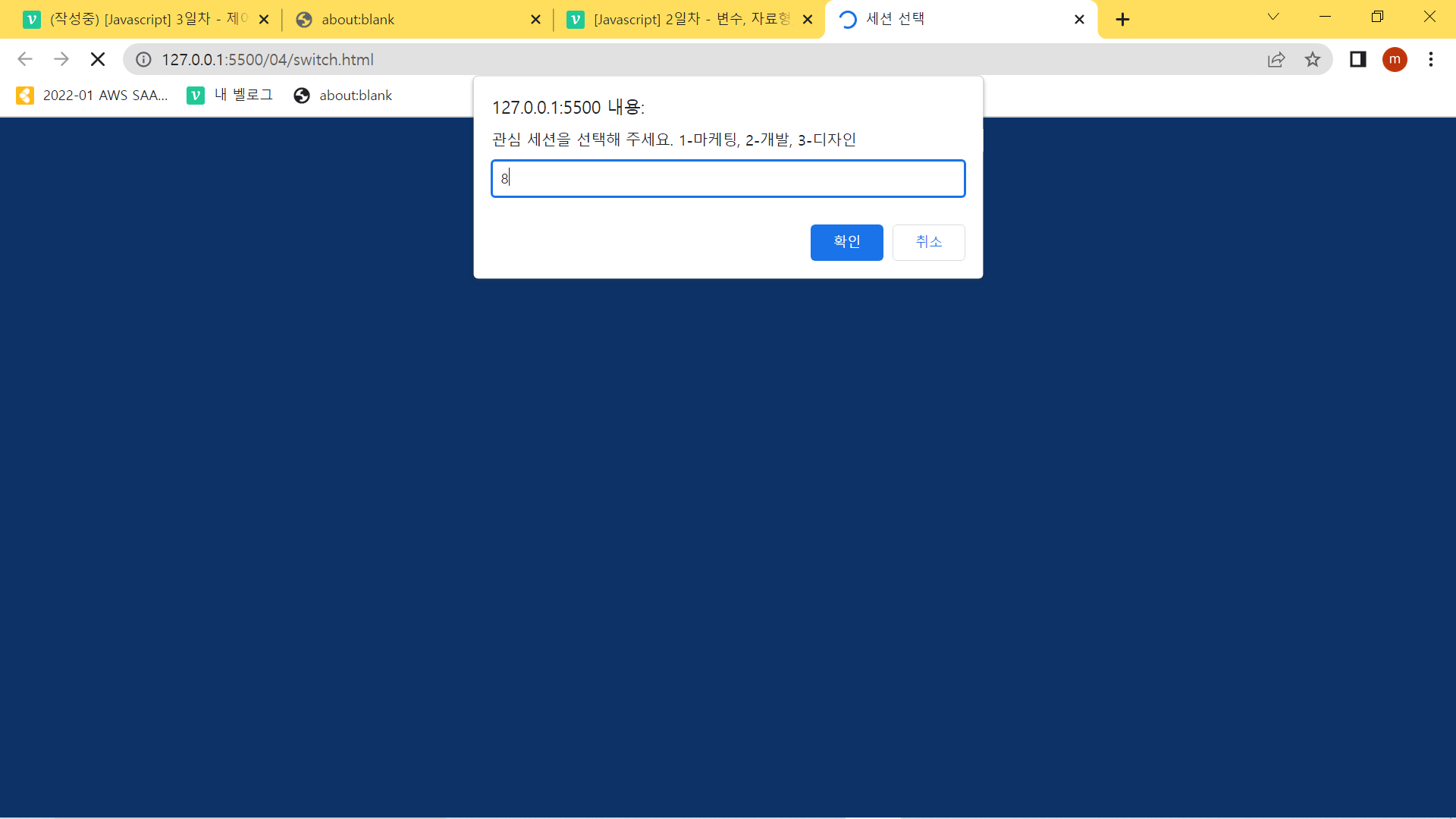The image size is (1456, 819).
Task: Click the back navigation arrow
Action: 25,59
